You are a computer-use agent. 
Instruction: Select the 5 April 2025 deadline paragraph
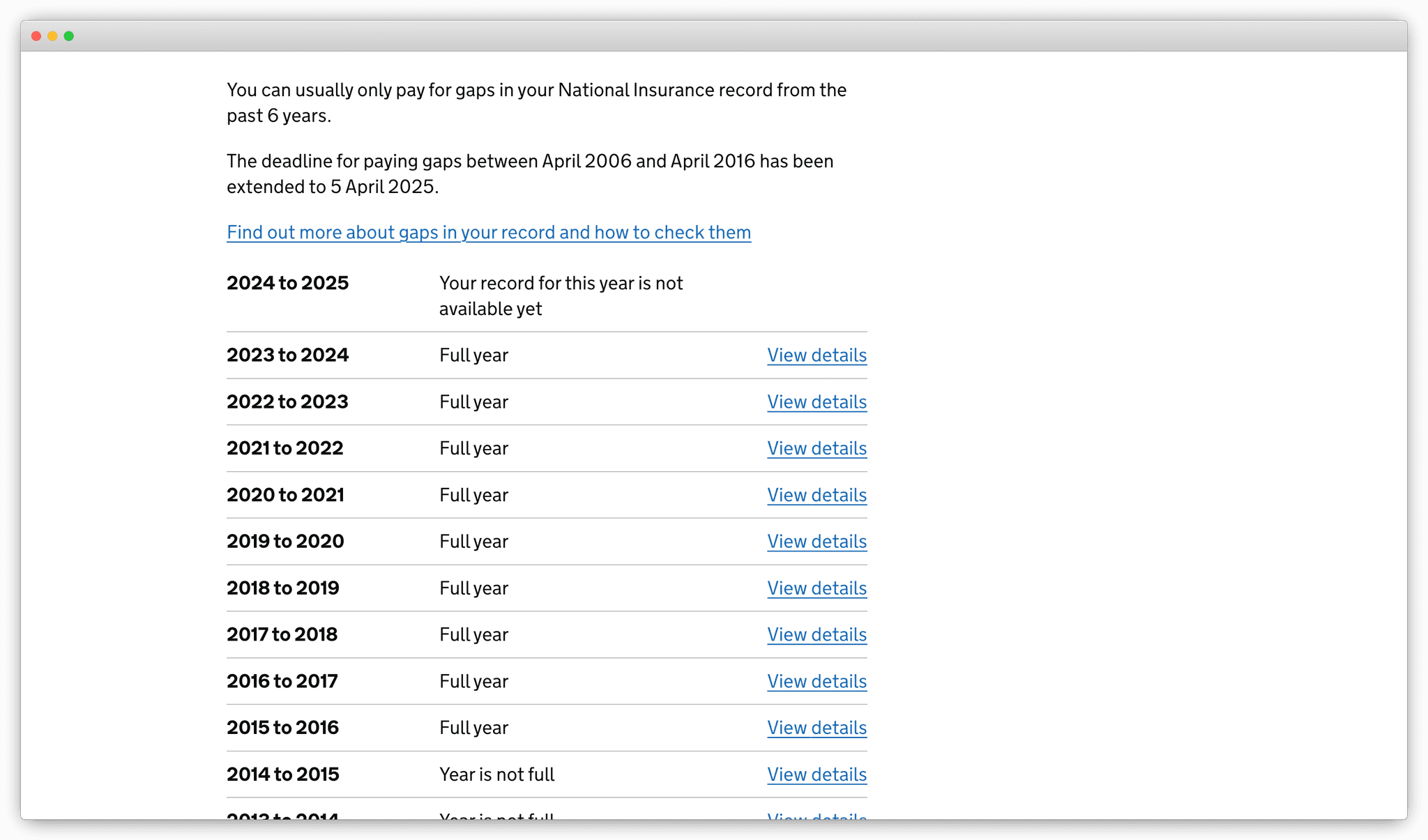(x=530, y=174)
